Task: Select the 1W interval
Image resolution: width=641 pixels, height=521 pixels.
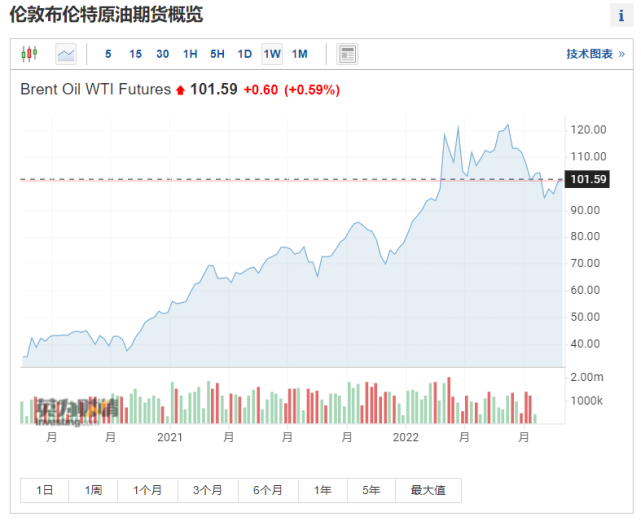Action: pyautogui.click(x=272, y=53)
